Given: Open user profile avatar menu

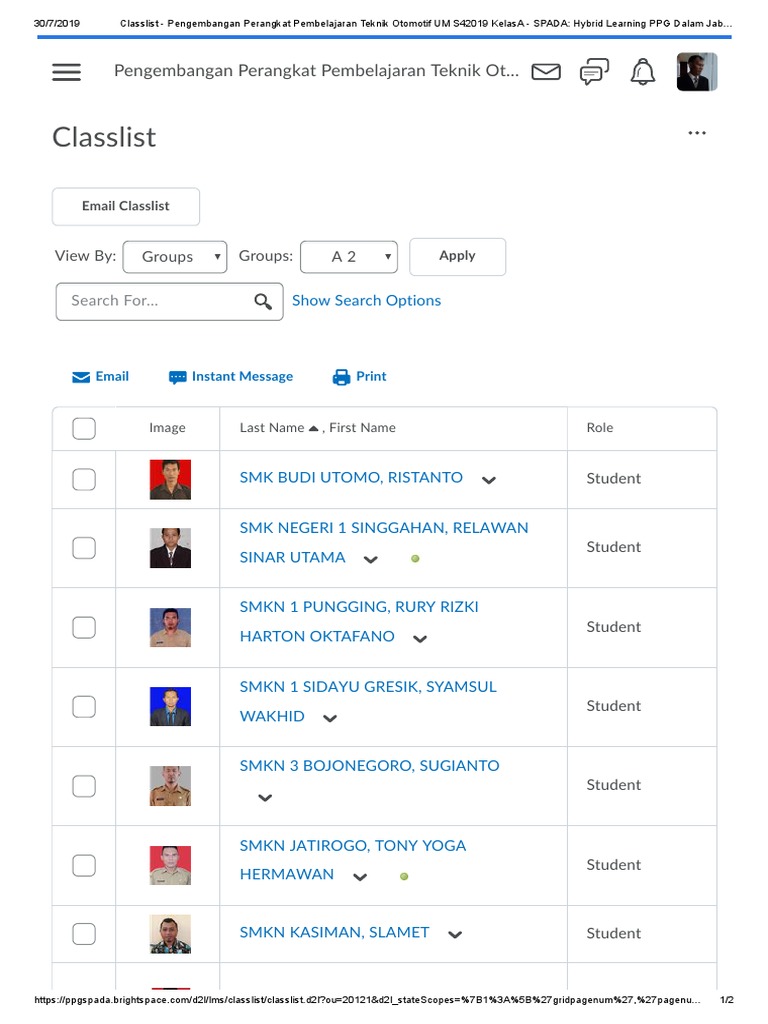Looking at the screenshot, I should pos(696,72).
